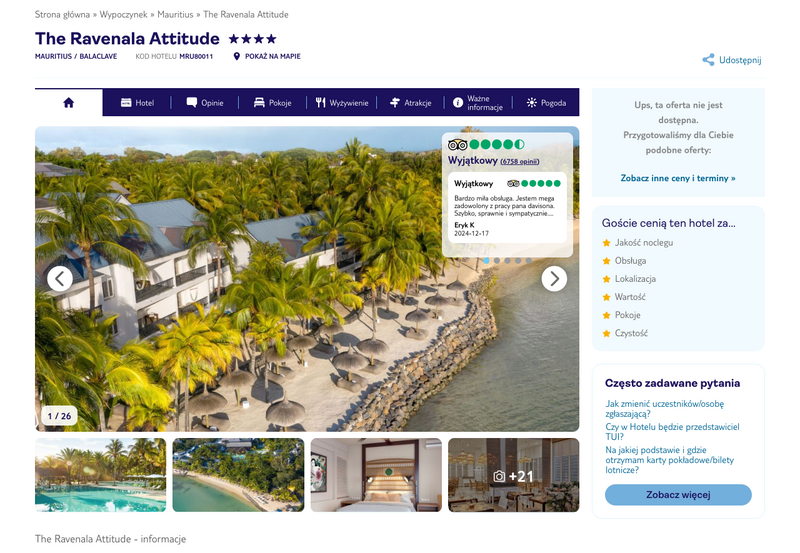Open the Opinie tab
This screenshot has height=553, width=800.
pyautogui.click(x=205, y=103)
